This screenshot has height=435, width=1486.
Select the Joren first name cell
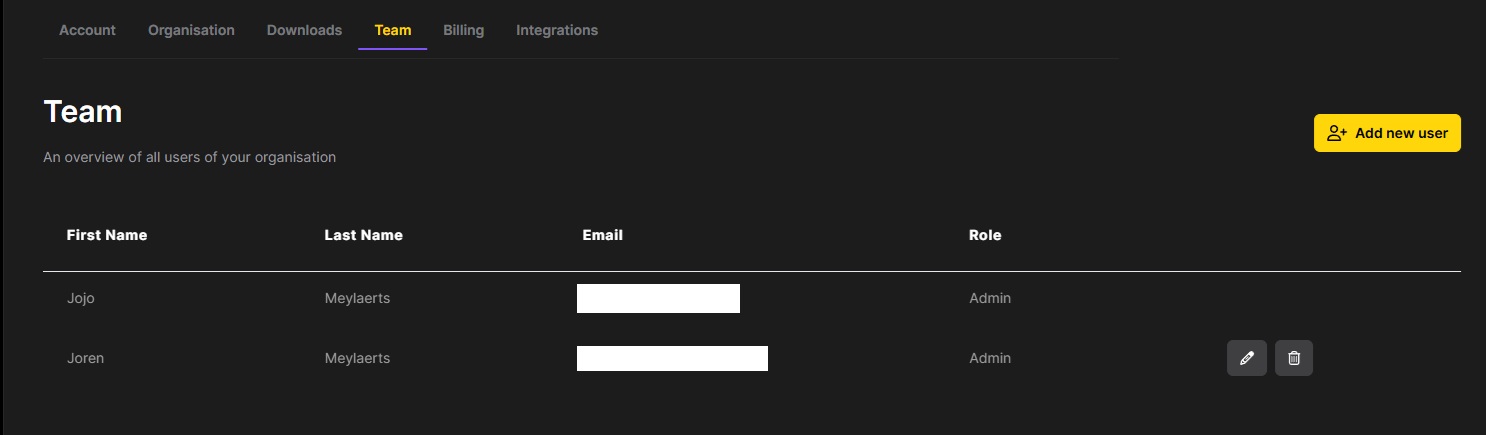click(85, 358)
